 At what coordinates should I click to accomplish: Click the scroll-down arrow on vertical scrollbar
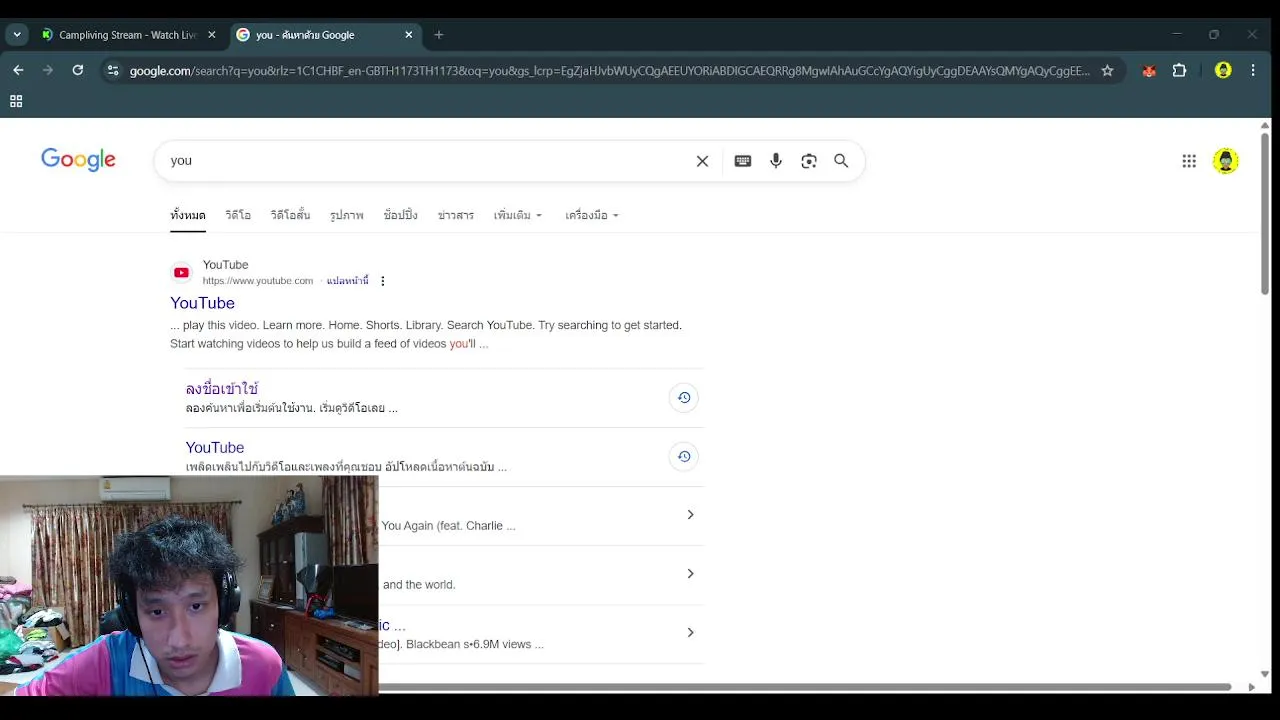pyautogui.click(x=1265, y=674)
